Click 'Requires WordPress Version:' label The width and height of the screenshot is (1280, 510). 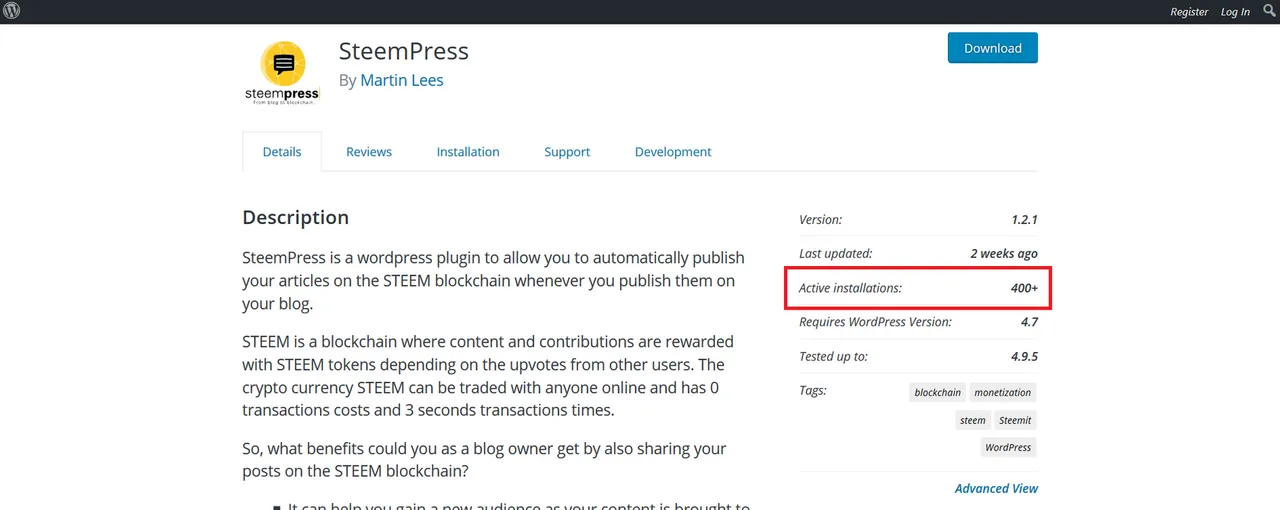click(875, 322)
